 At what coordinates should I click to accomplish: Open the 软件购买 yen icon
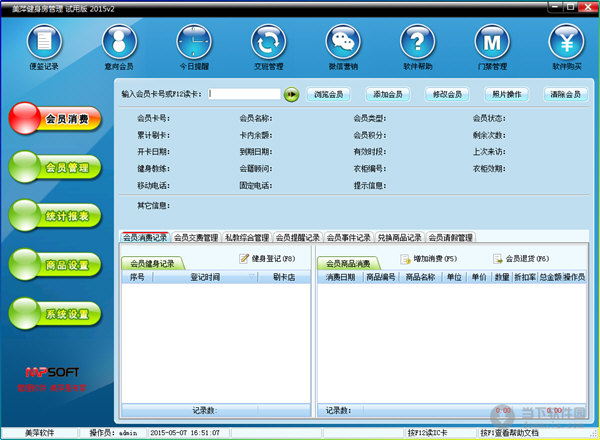(567, 41)
